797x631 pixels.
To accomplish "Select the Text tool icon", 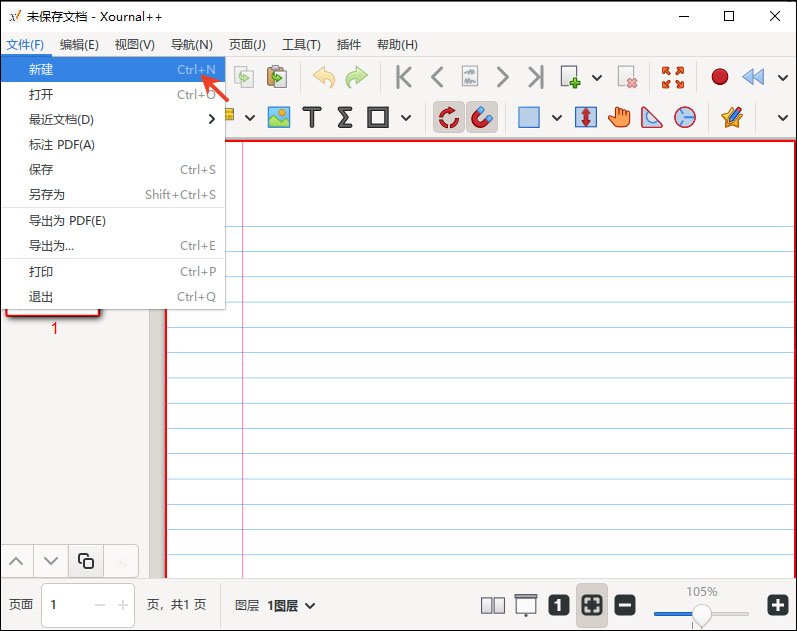I will tap(312, 117).
